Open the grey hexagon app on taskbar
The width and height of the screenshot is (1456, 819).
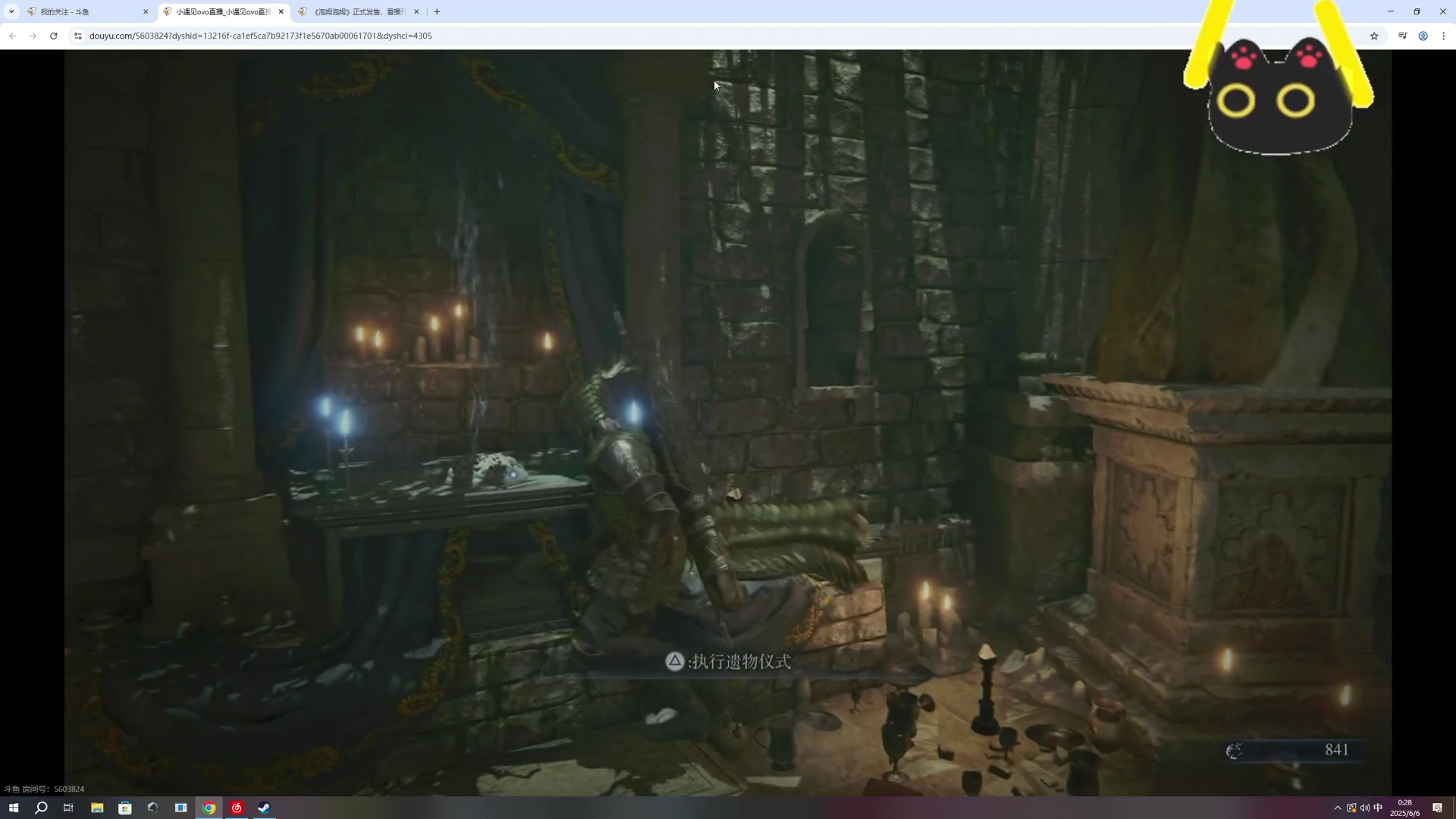[152, 808]
